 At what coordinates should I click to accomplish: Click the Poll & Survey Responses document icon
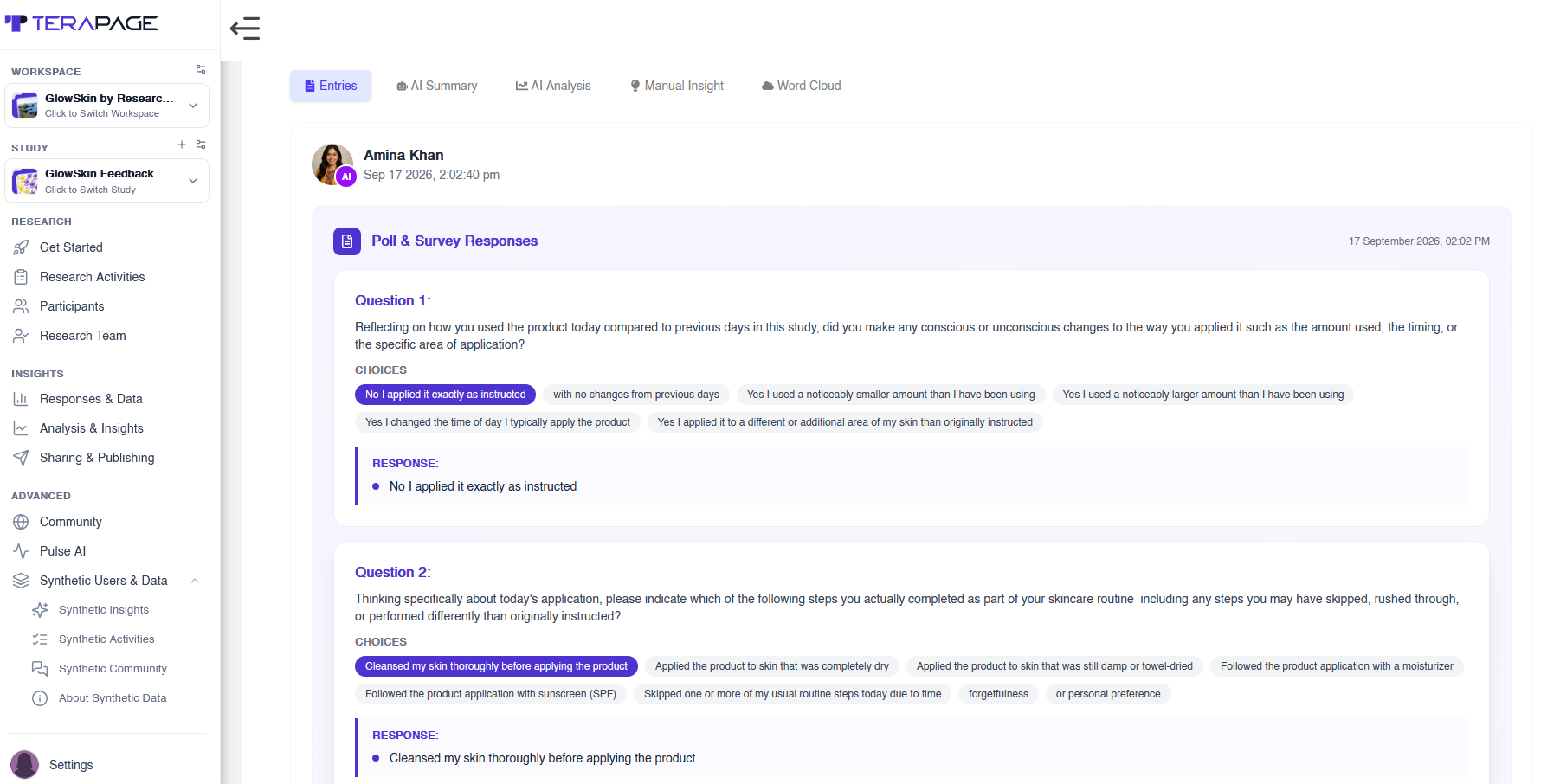point(347,241)
